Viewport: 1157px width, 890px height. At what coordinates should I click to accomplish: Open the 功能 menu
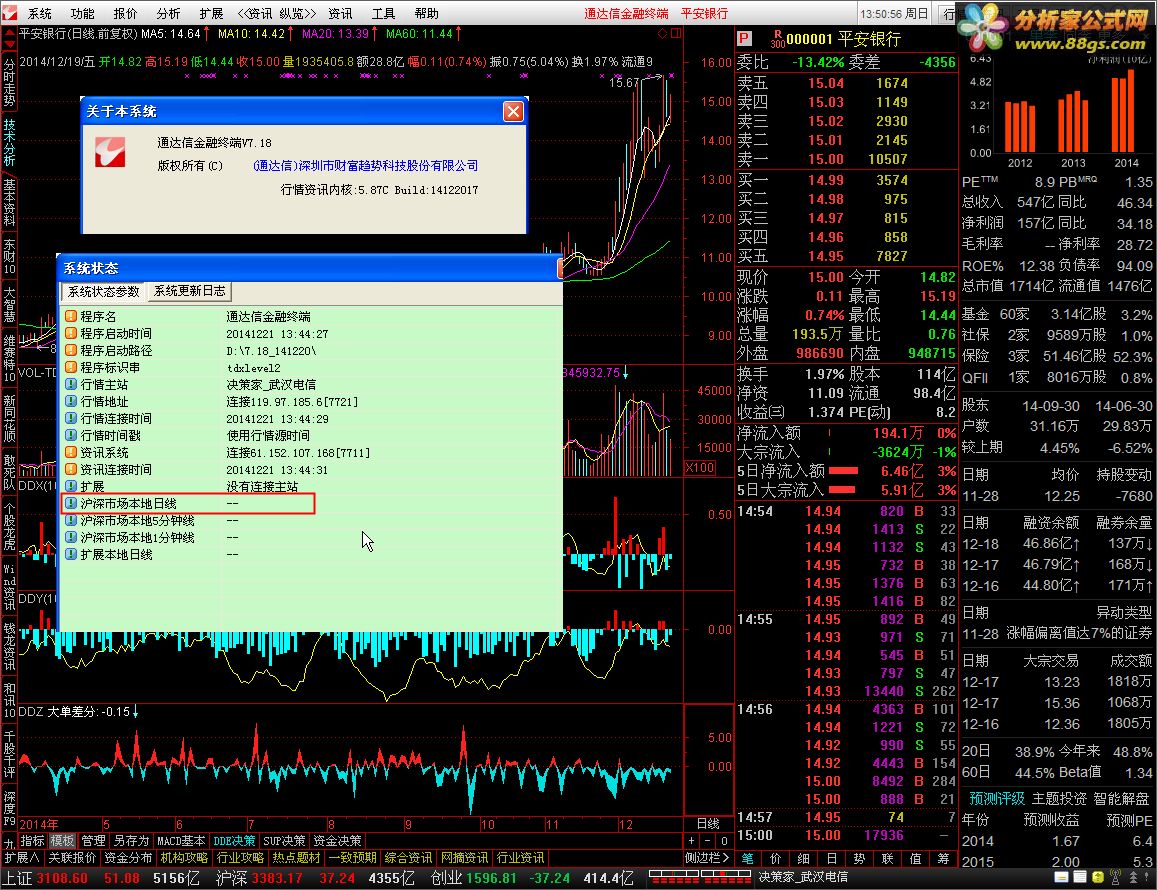(x=83, y=13)
